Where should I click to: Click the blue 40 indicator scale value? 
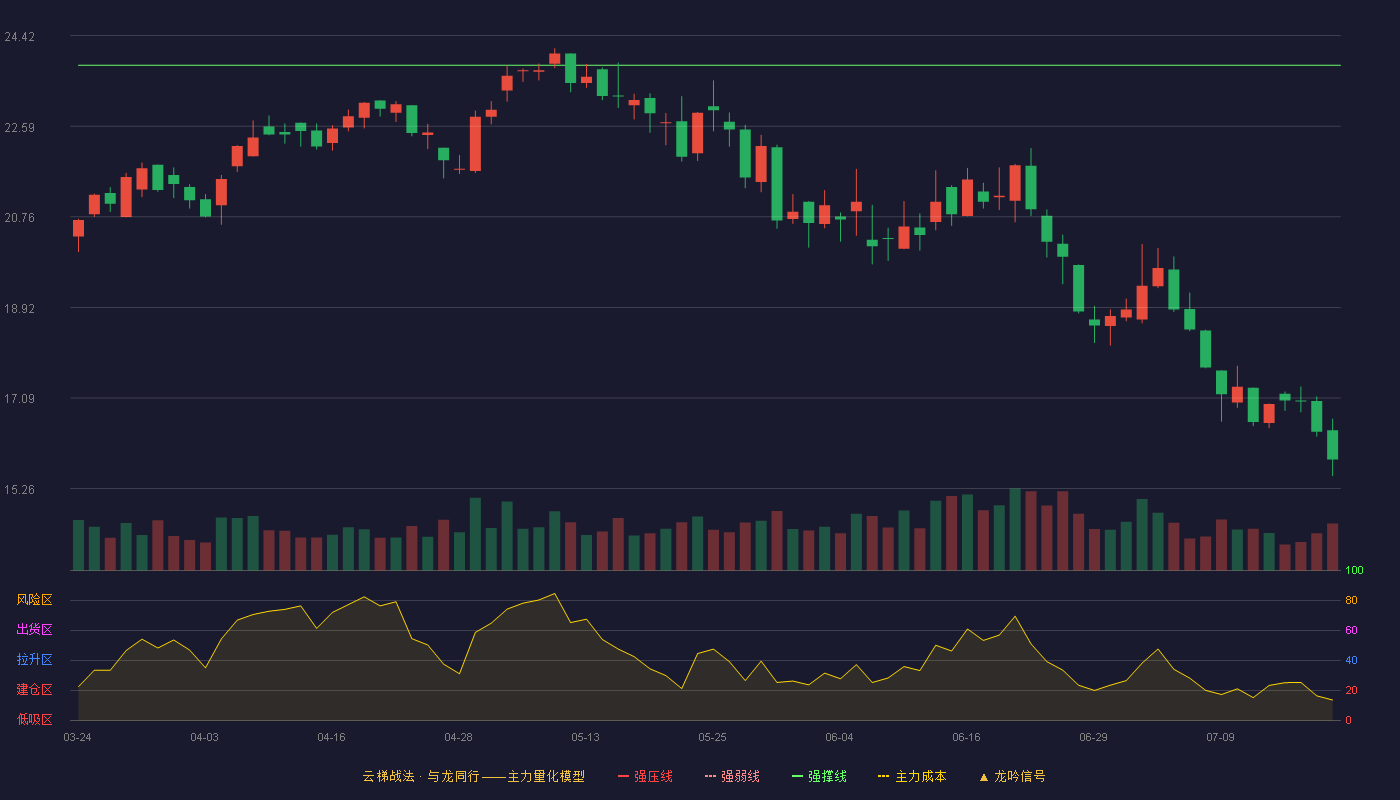[1351, 661]
